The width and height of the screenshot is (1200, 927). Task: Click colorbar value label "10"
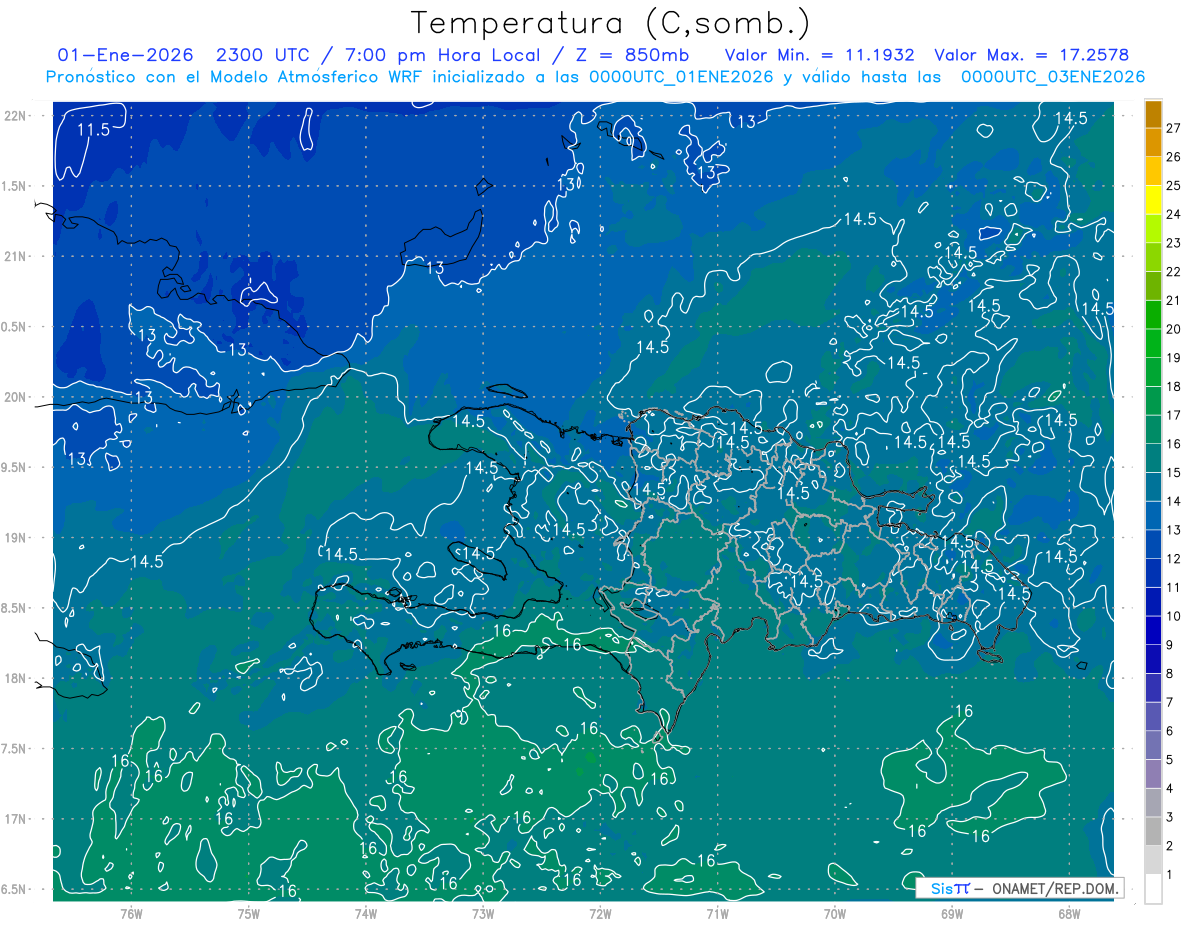pyautogui.click(x=1174, y=616)
